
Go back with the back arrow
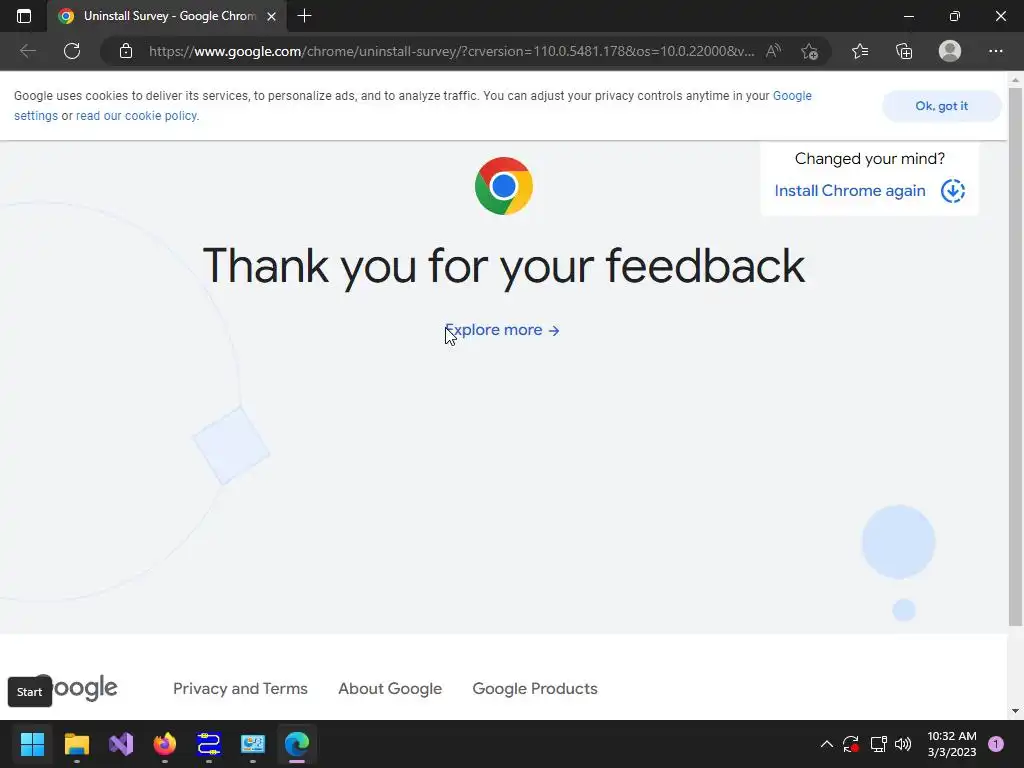click(27, 51)
